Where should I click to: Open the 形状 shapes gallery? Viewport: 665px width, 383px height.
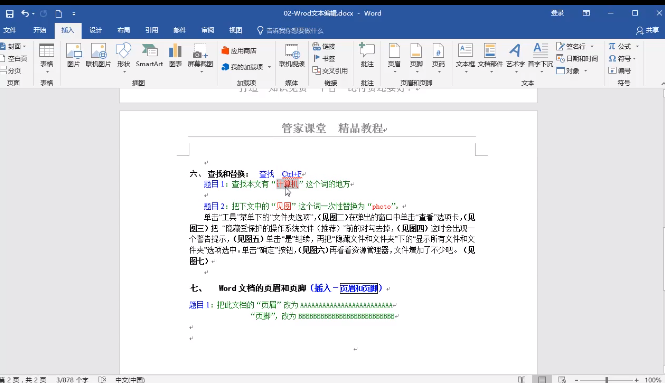coord(123,56)
